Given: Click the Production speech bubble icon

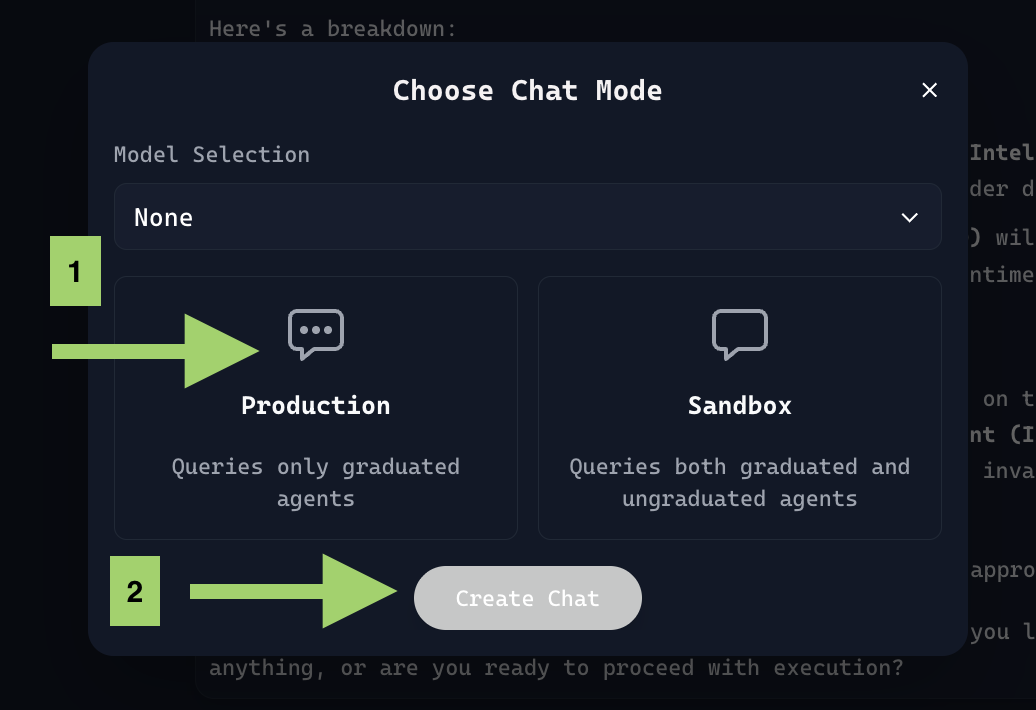Looking at the screenshot, I should click(316, 334).
